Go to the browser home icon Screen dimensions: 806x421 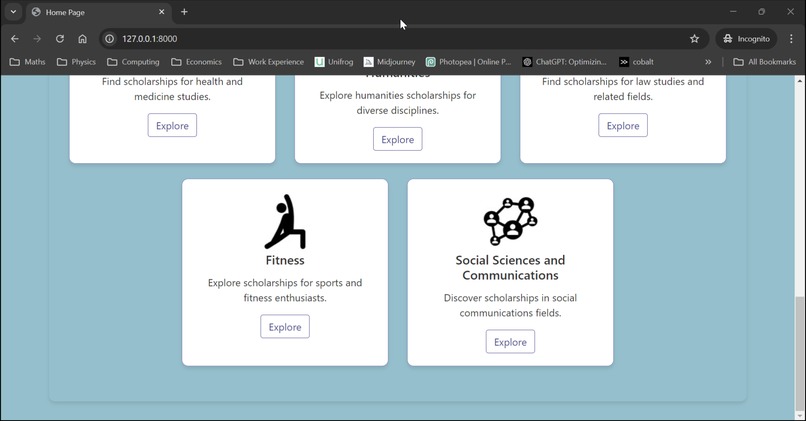pyautogui.click(x=82, y=39)
